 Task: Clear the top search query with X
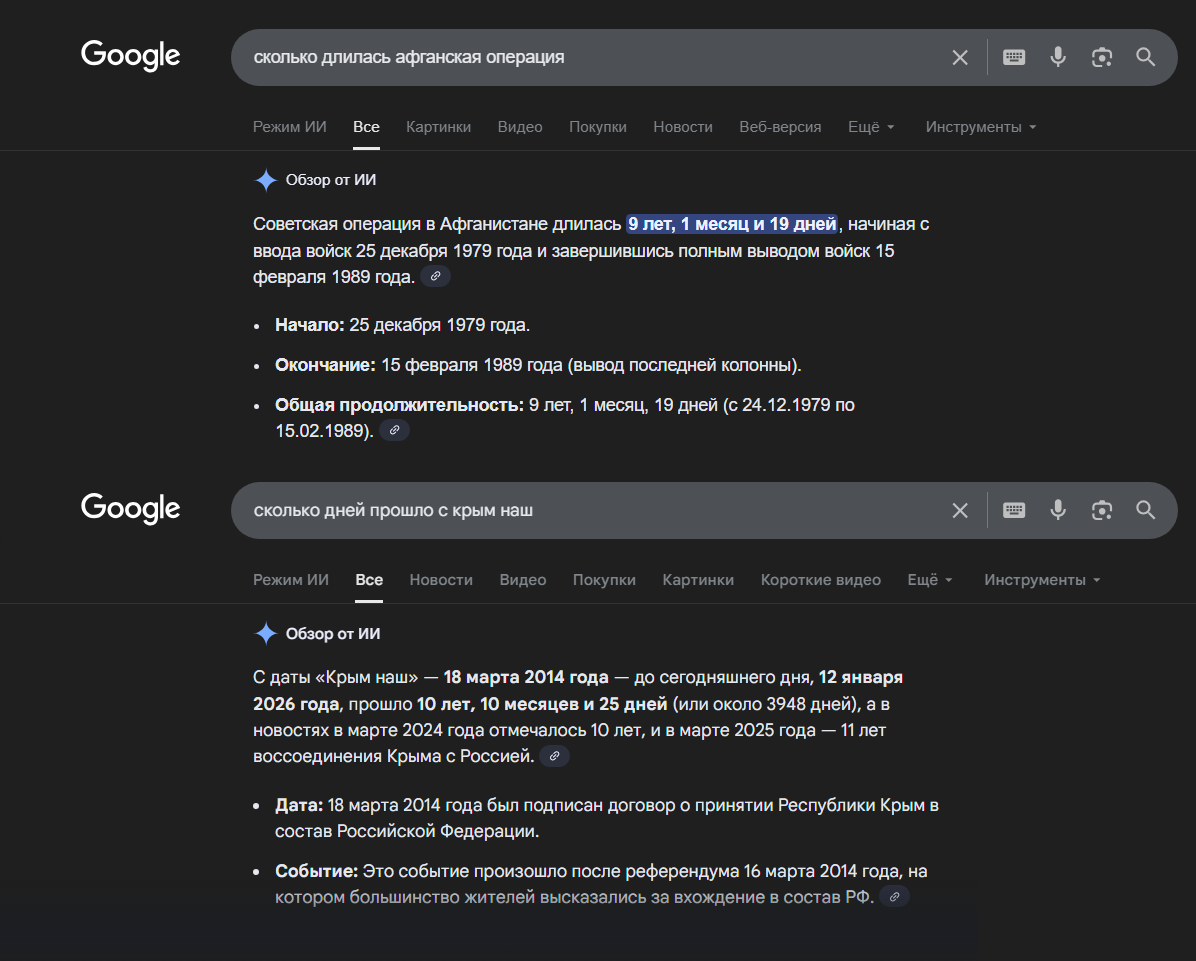tap(960, 57)
